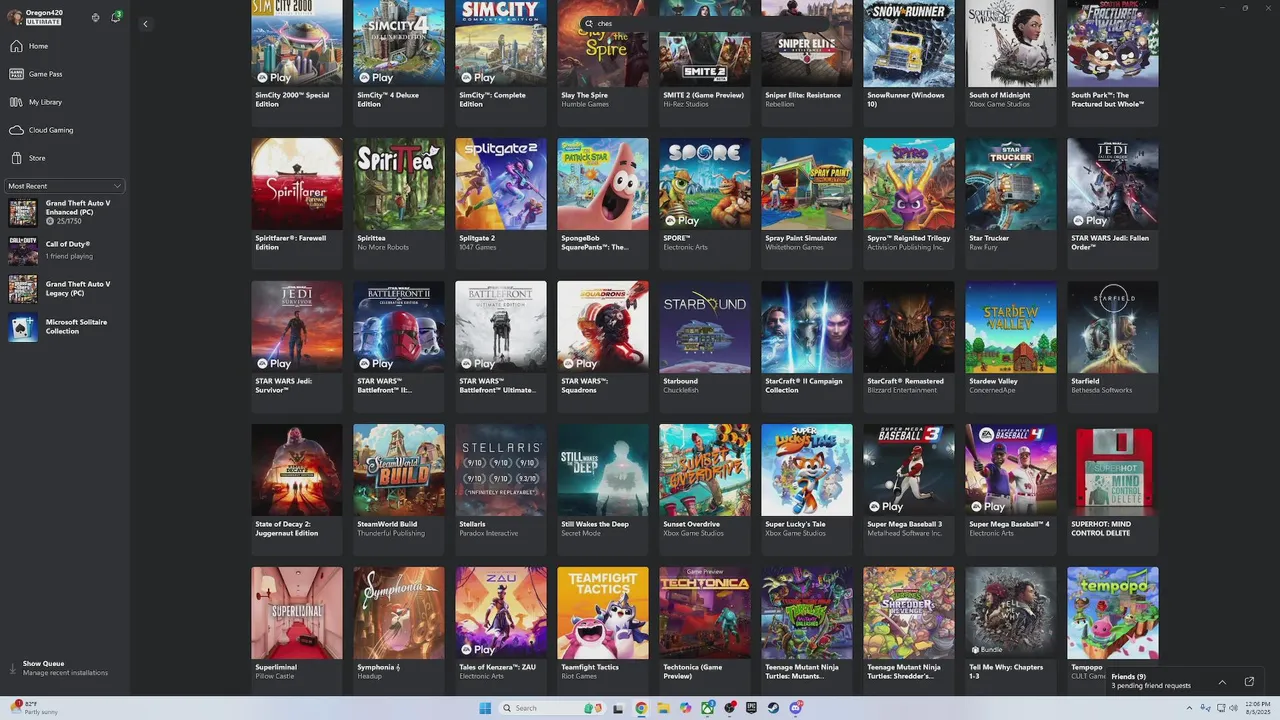The width and height of the screenshot is (1280, 720).
Task: Click Play on SimCity 2000 Special Edition
Action: [274, 77]
